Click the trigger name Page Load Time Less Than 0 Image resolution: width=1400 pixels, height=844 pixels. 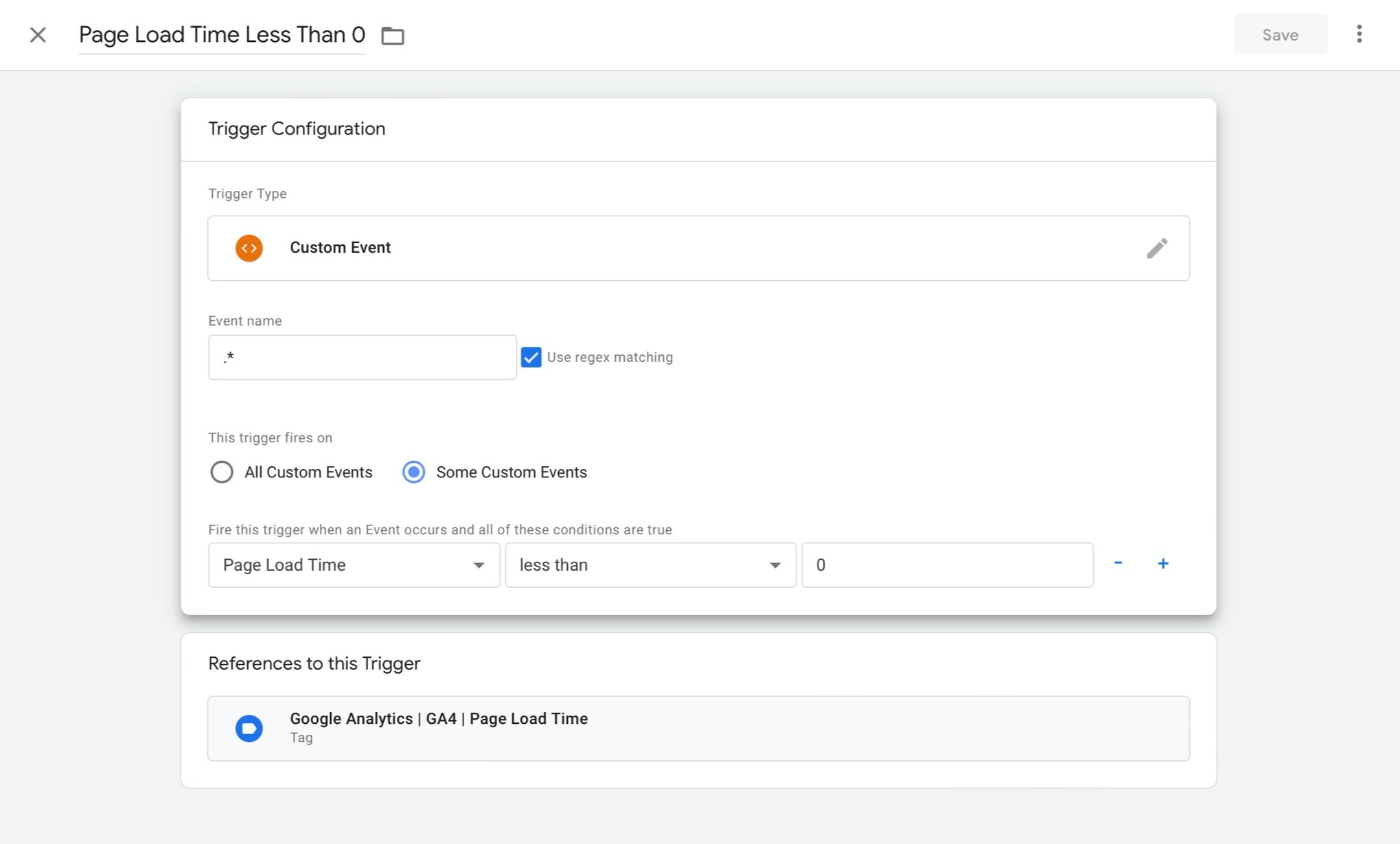(x=222, y=34)
